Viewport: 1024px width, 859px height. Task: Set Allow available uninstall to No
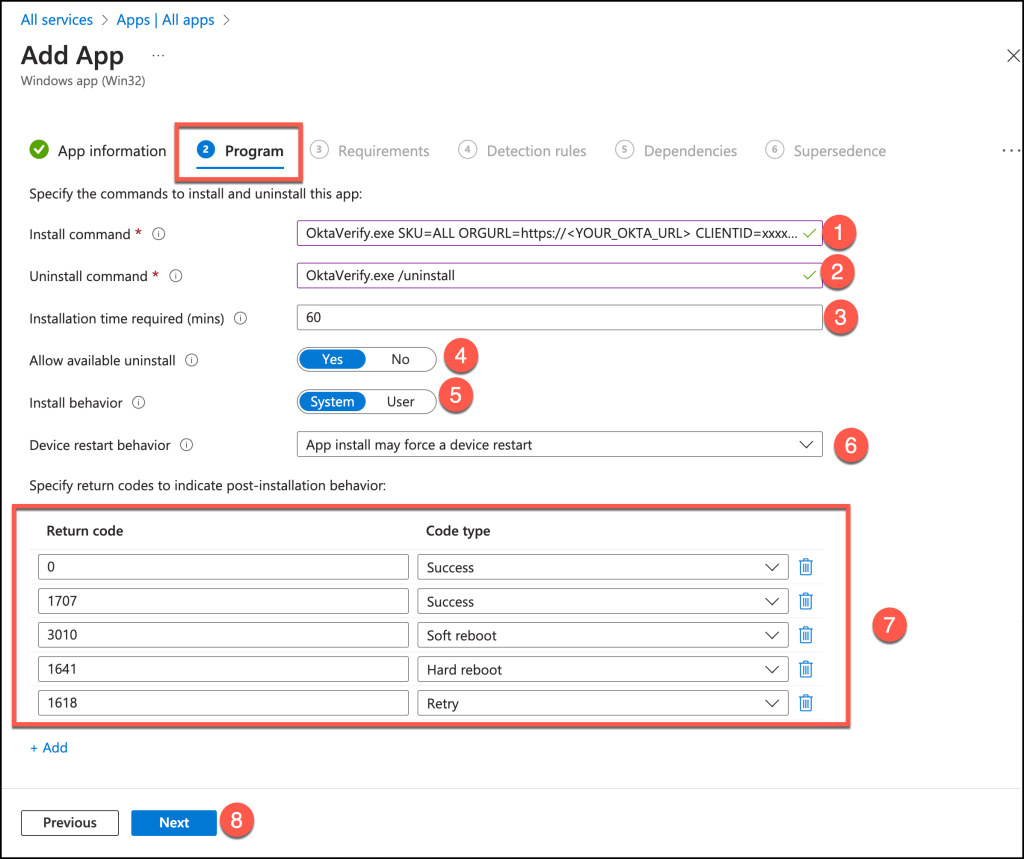[400, 359]
